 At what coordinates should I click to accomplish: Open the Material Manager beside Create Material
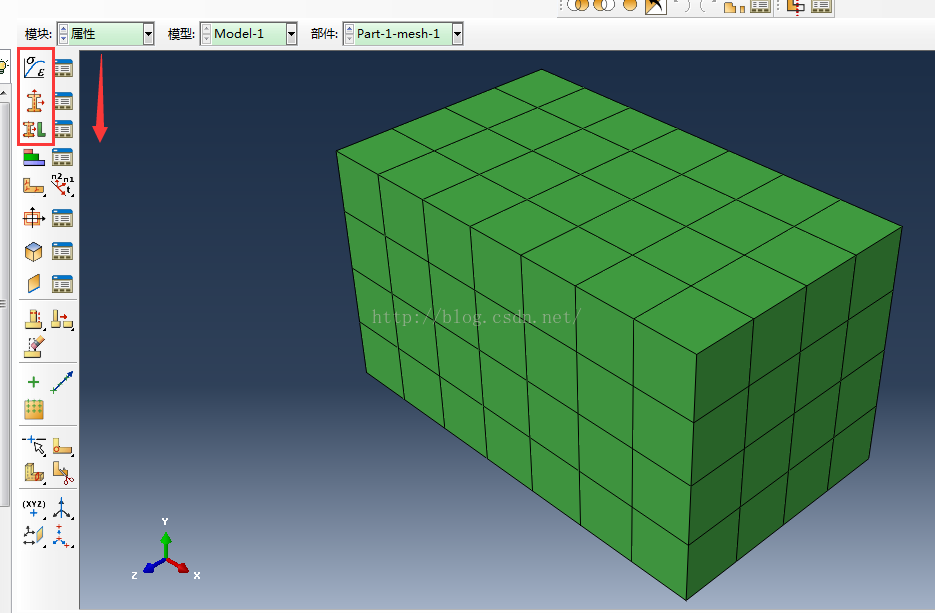[x=63, y=68]
